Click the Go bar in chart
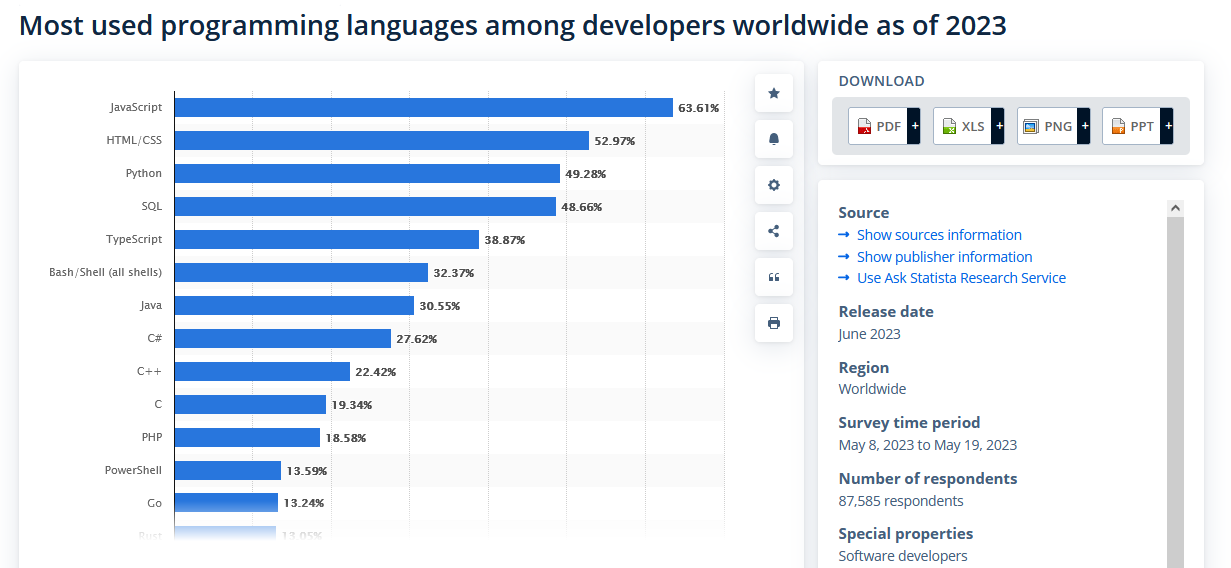 click(x=226, y=502)
